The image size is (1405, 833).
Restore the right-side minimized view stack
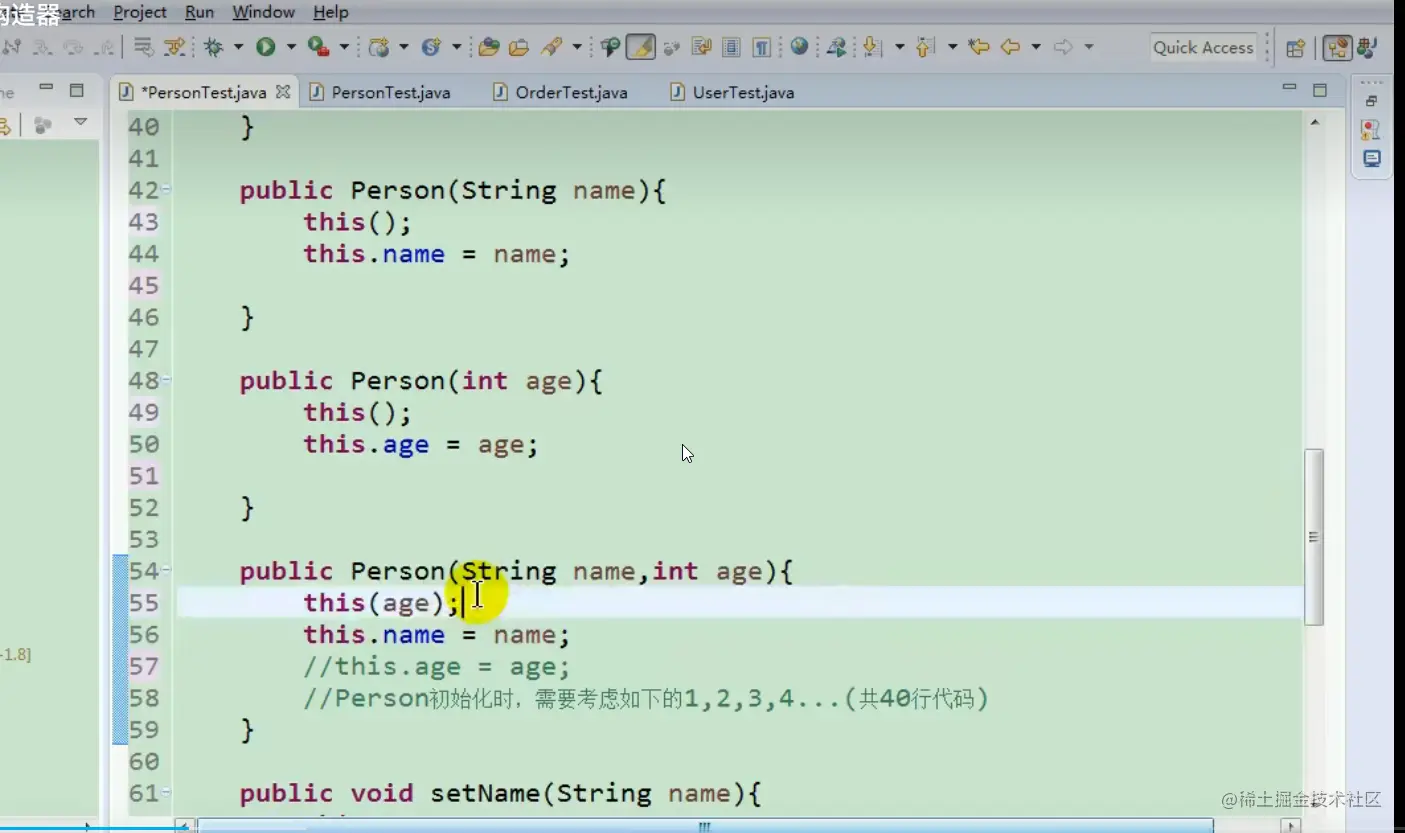click(x=1371, y=101)
